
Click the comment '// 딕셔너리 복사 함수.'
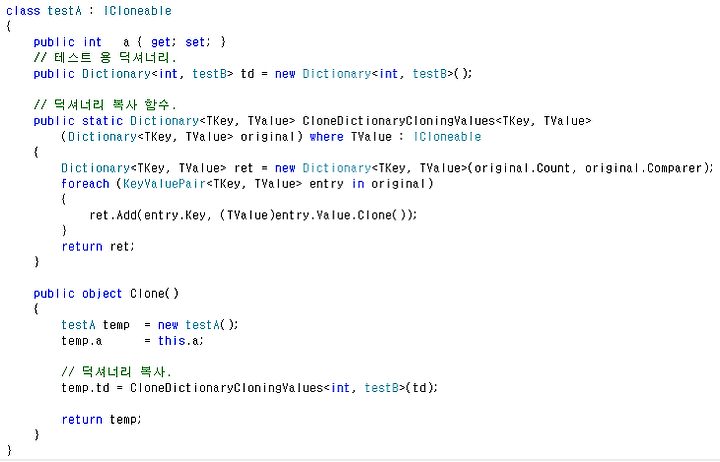(105, 105)
